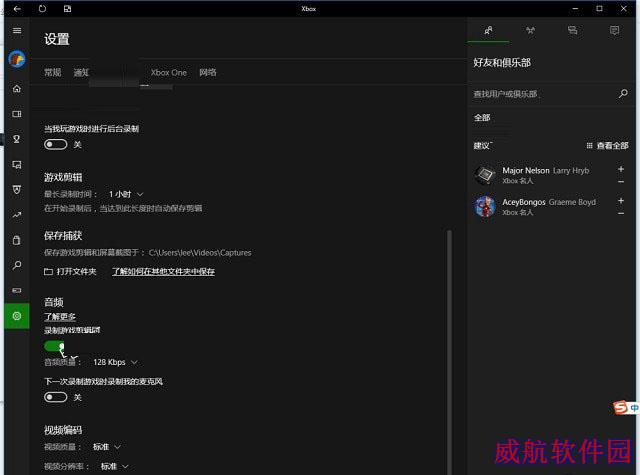Viewport: 640px width, 475px height.
Task: Open maximum recording length dropdown 1 小时
Action: pos(125,194)
